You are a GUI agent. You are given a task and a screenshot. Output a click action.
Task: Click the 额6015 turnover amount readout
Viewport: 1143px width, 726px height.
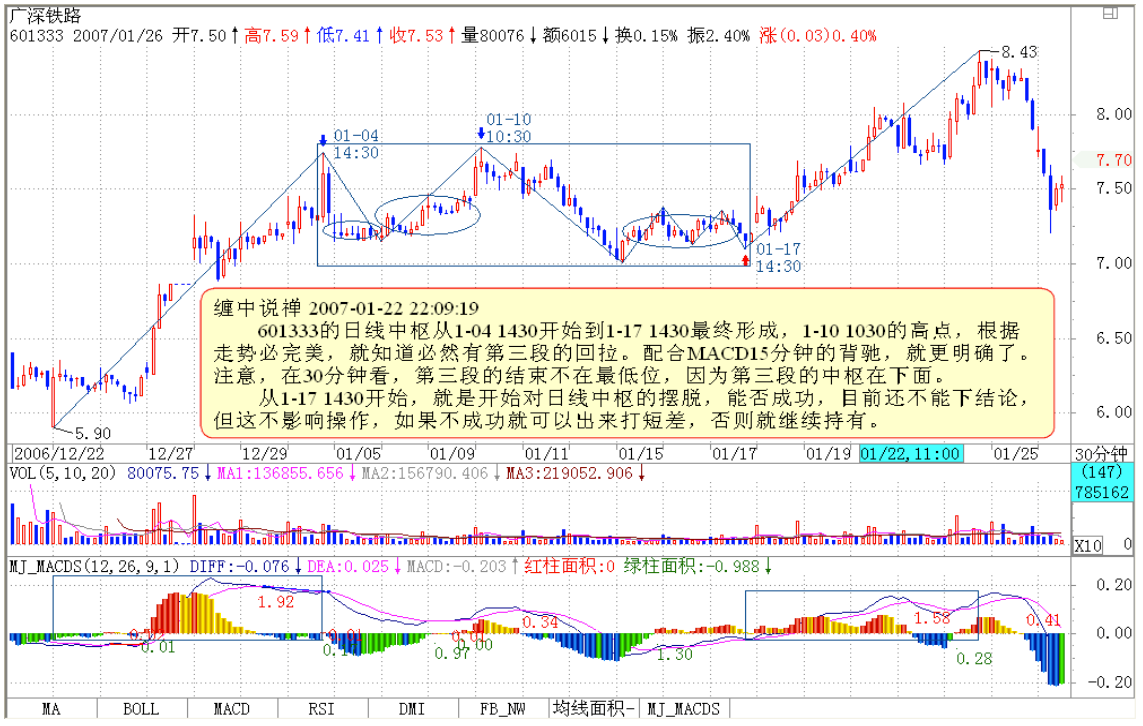click(x=570, y=35)
